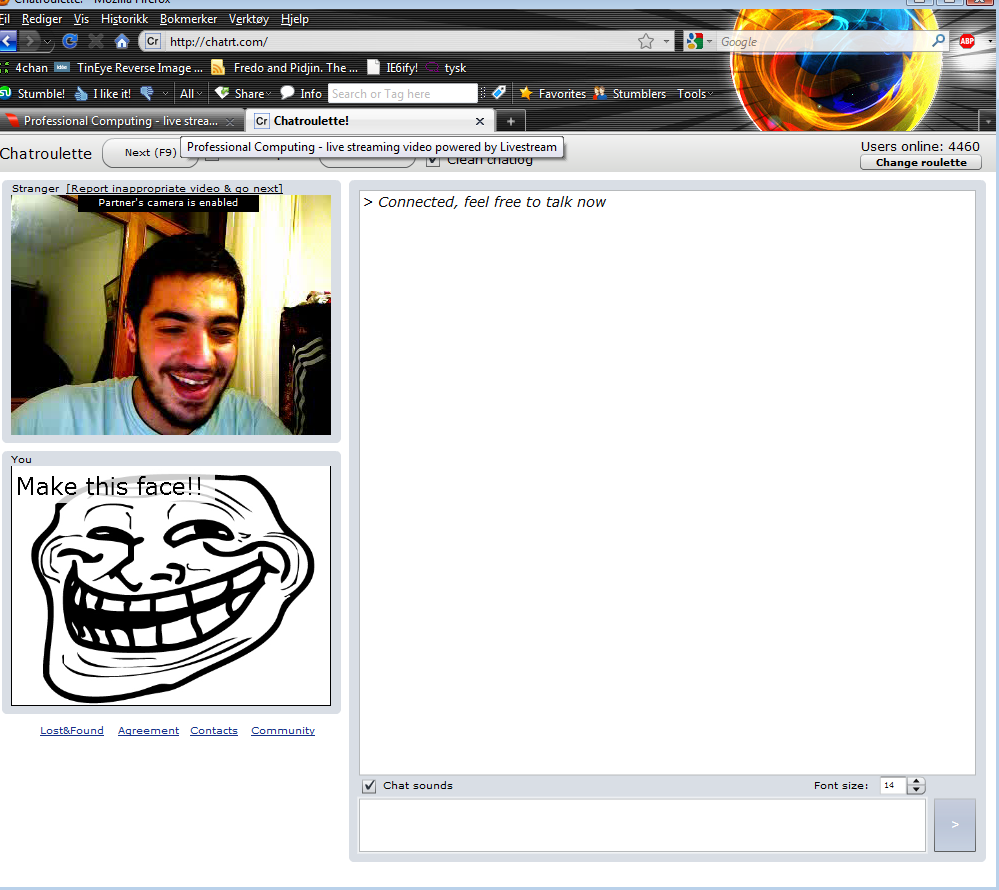
Task: Toggle the Clean chatlog checkbox
Action: pyautogui.click(x=433, y=161)
